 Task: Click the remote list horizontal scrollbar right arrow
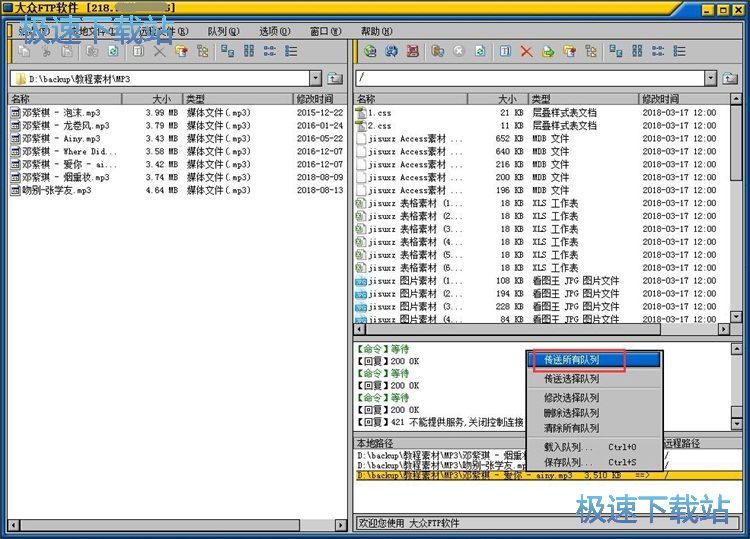[724, 329]
